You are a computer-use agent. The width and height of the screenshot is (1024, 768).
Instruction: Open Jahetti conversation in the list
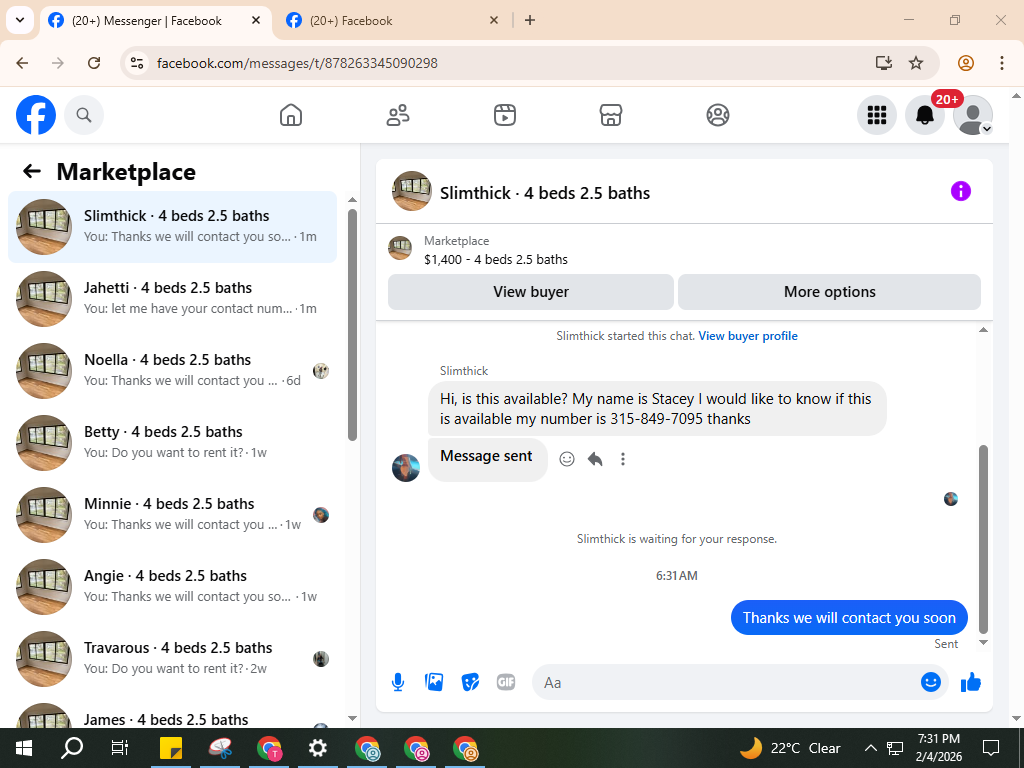[172, 298]
